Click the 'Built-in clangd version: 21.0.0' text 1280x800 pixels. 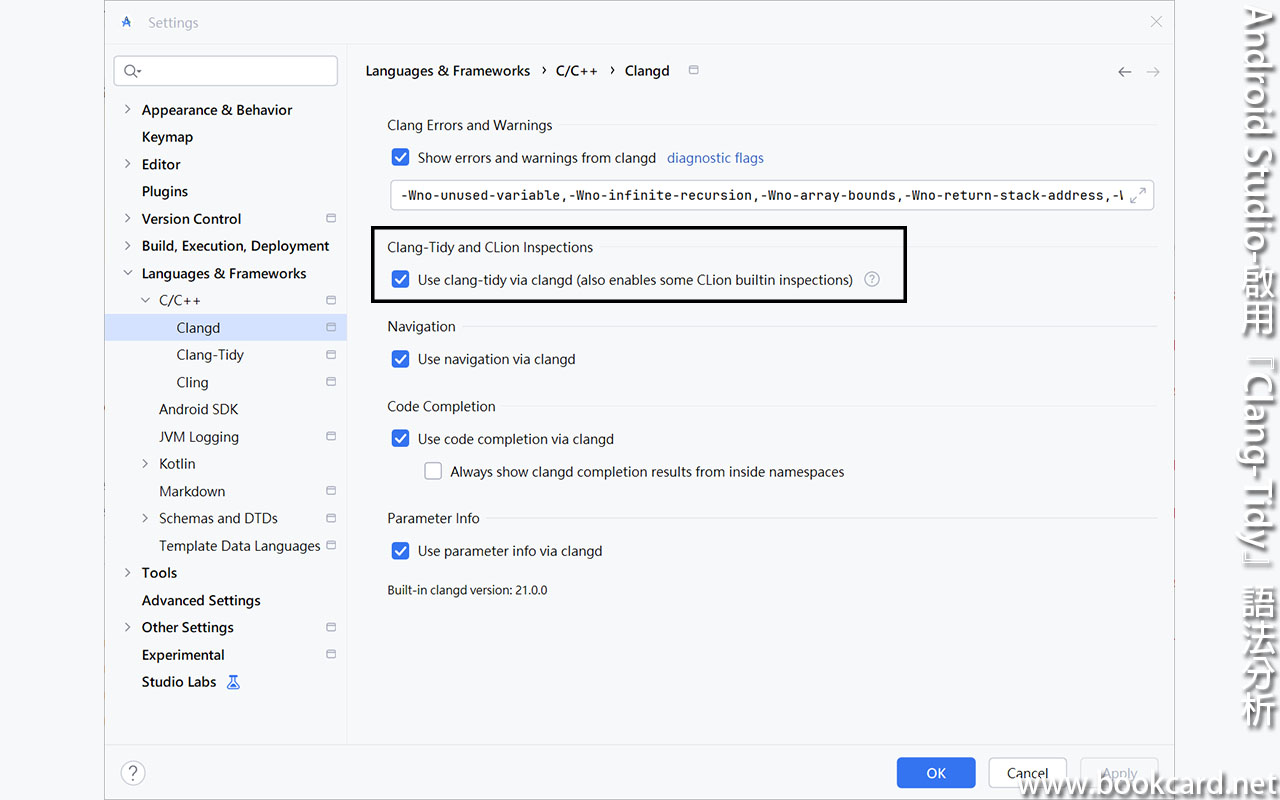tap(467, 590)
